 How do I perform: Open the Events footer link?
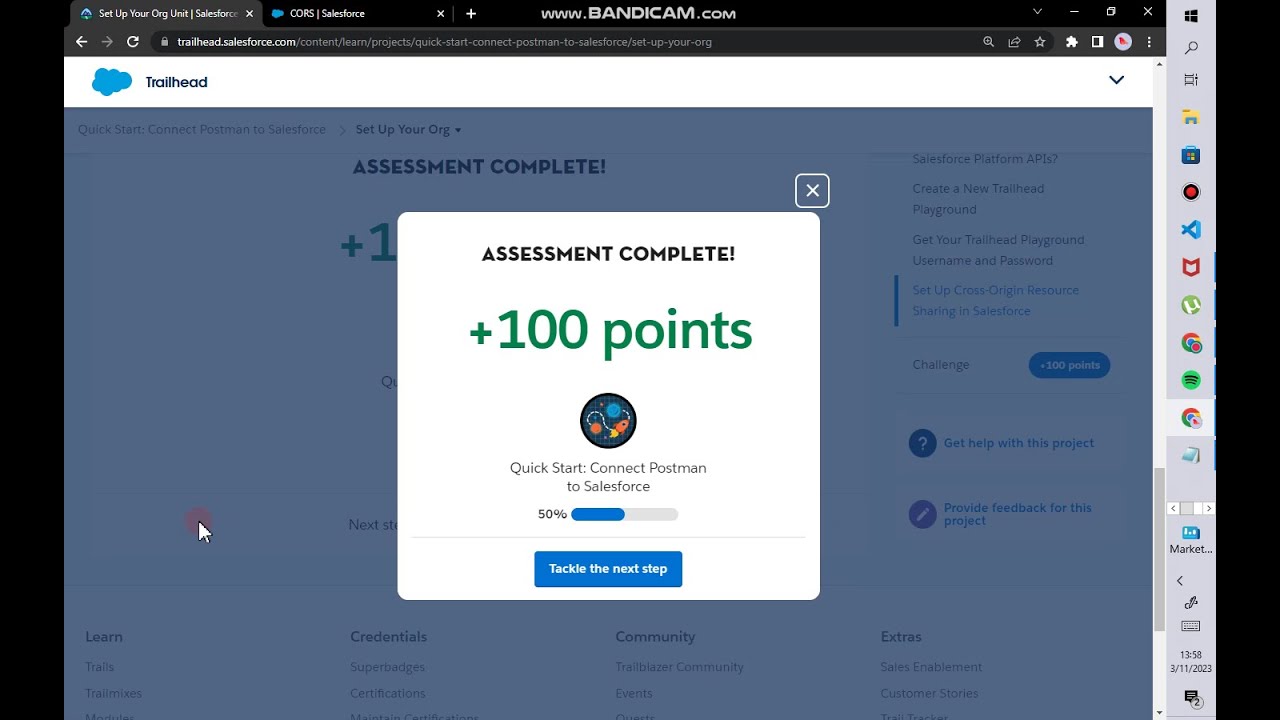(634, 693)
